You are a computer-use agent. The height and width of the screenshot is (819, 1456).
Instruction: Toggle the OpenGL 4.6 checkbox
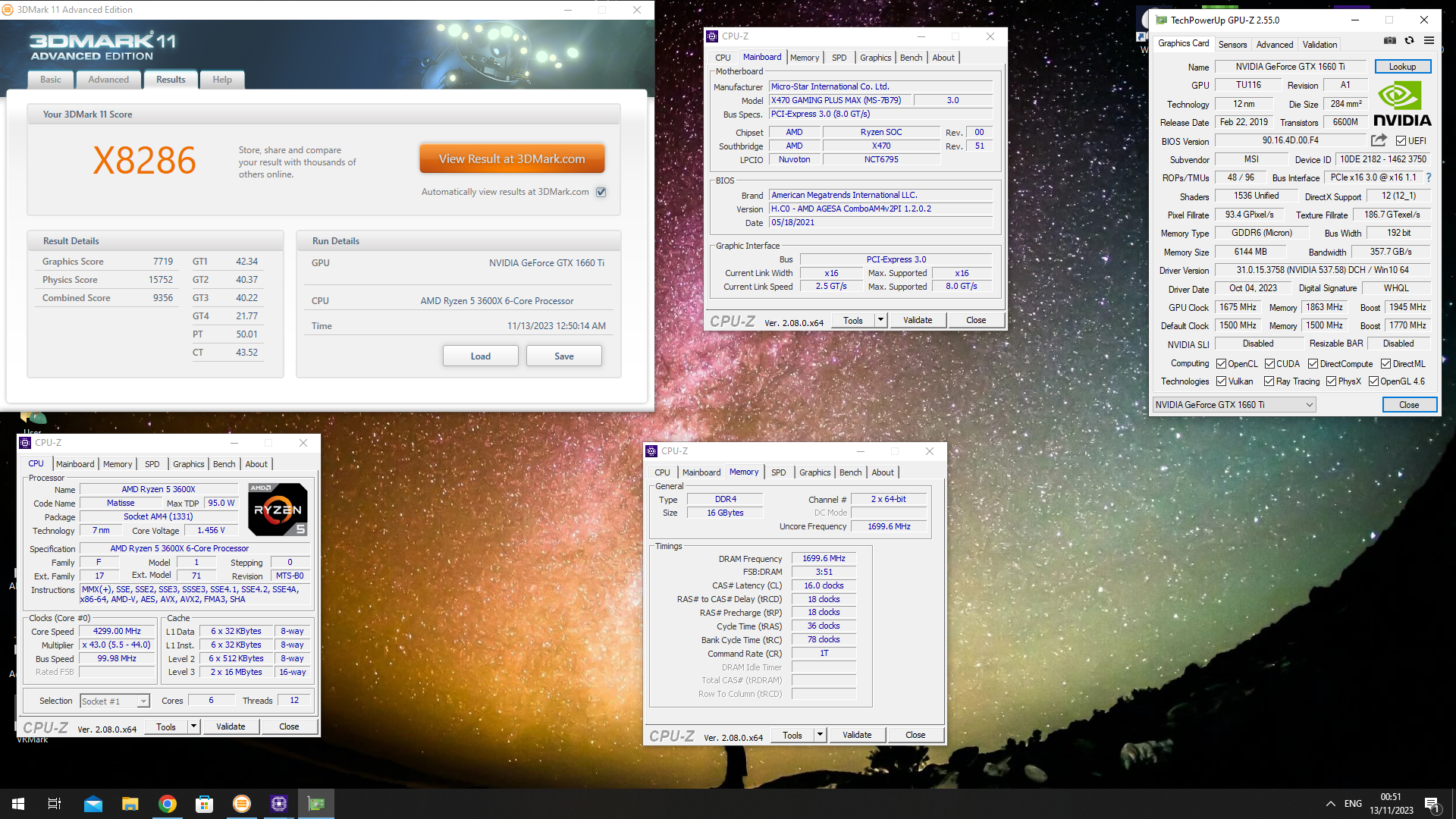pyautogui.click(x=1373, y=381)
